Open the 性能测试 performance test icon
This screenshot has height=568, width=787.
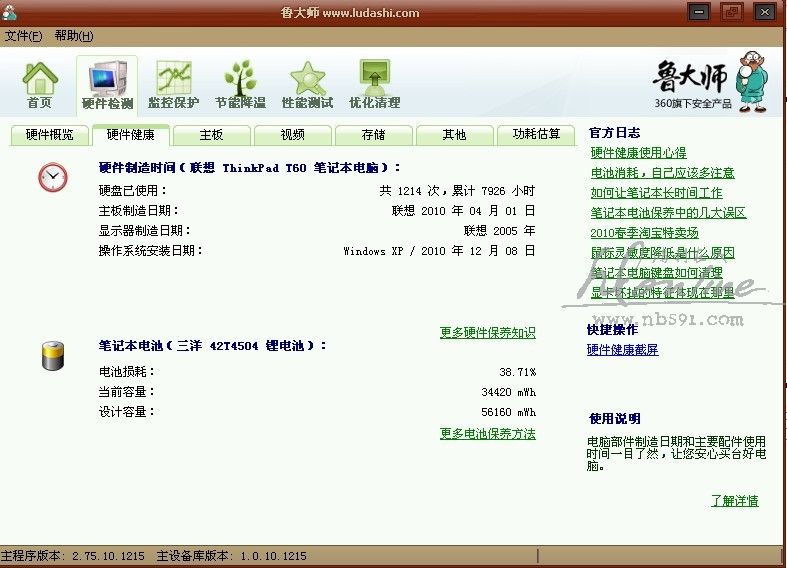click(x=307, y=84)
